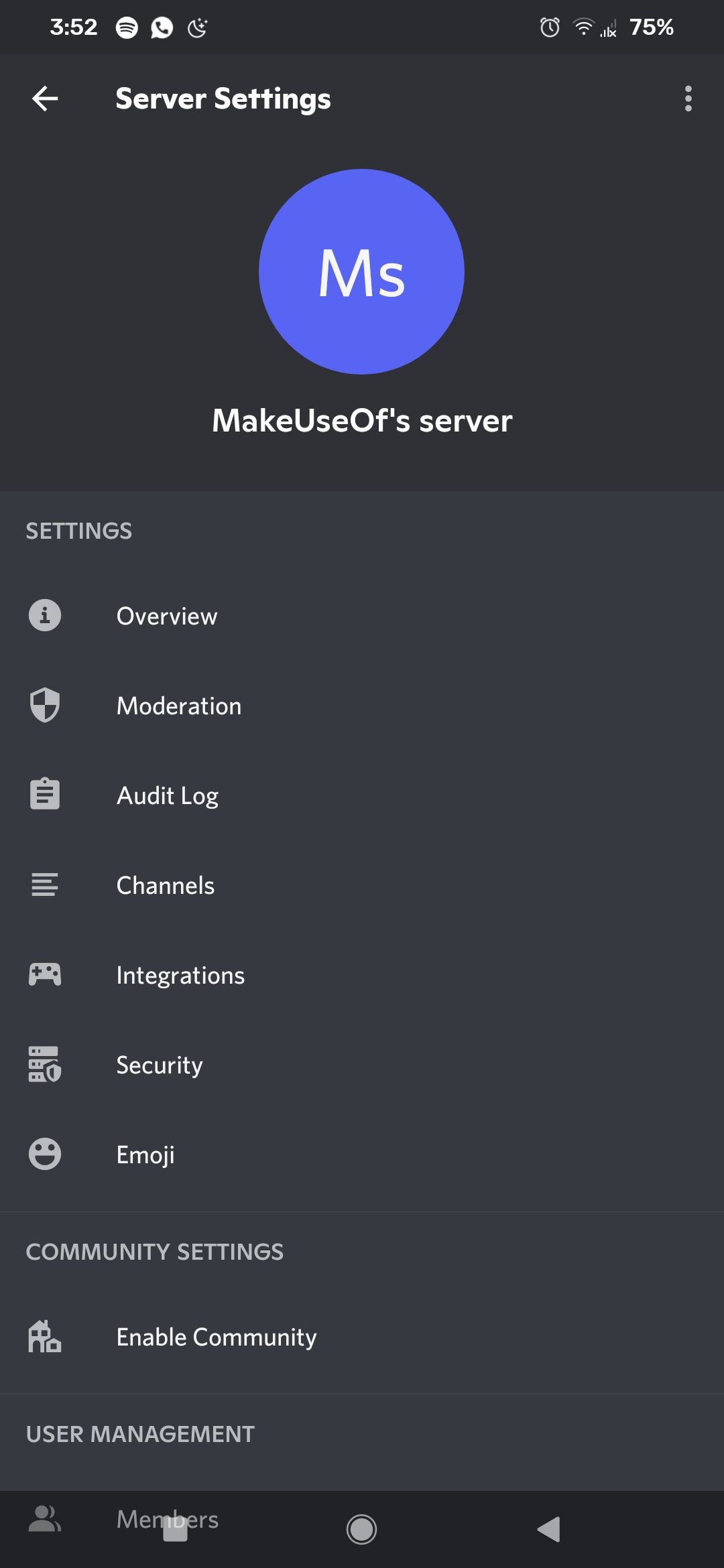Tap the SETTINGS section header

[x=79, y=531]
